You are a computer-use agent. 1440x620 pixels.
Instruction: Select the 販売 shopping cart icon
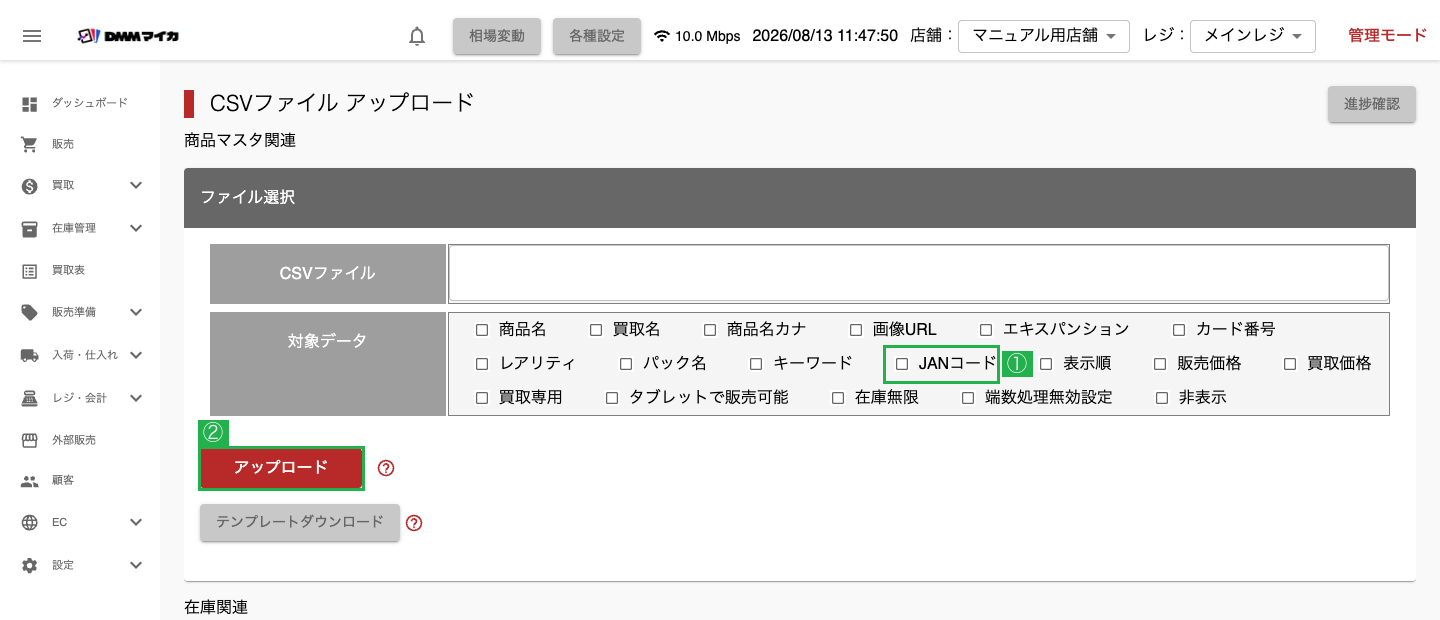tap(30, 144)
